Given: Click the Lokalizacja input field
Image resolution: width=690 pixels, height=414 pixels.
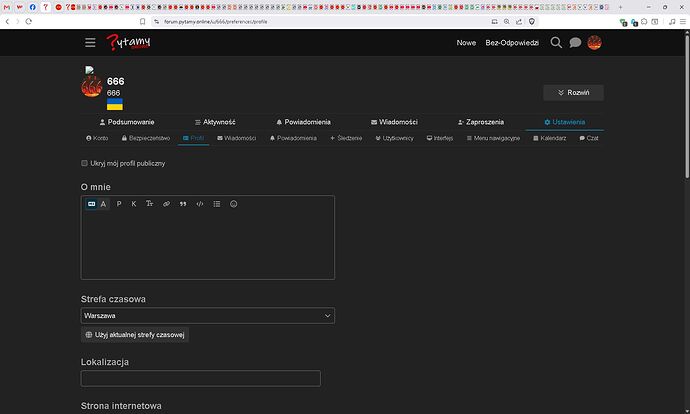Looking at the screenshot, I should click(x=201, y=378).
